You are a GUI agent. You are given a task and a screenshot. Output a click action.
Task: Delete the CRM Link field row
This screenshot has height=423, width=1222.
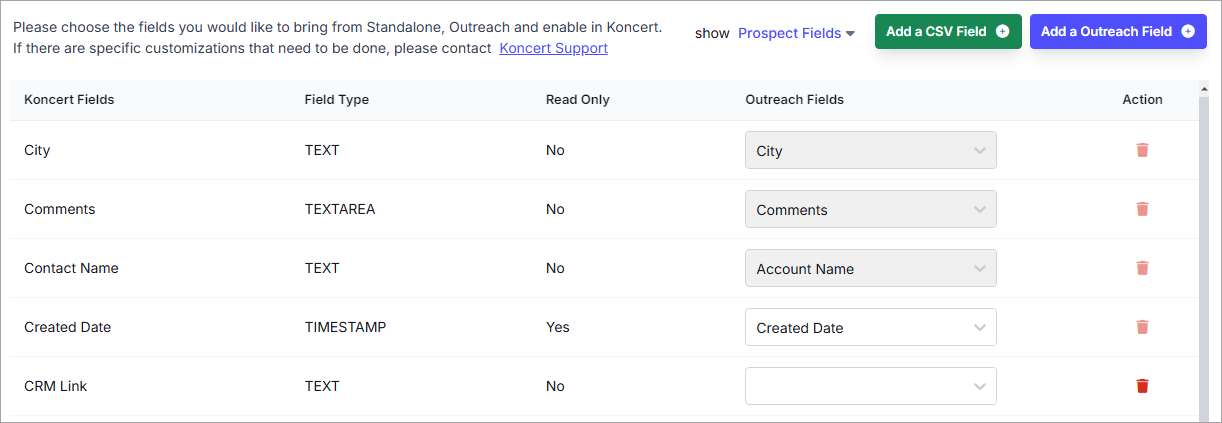click(1142, 386)
